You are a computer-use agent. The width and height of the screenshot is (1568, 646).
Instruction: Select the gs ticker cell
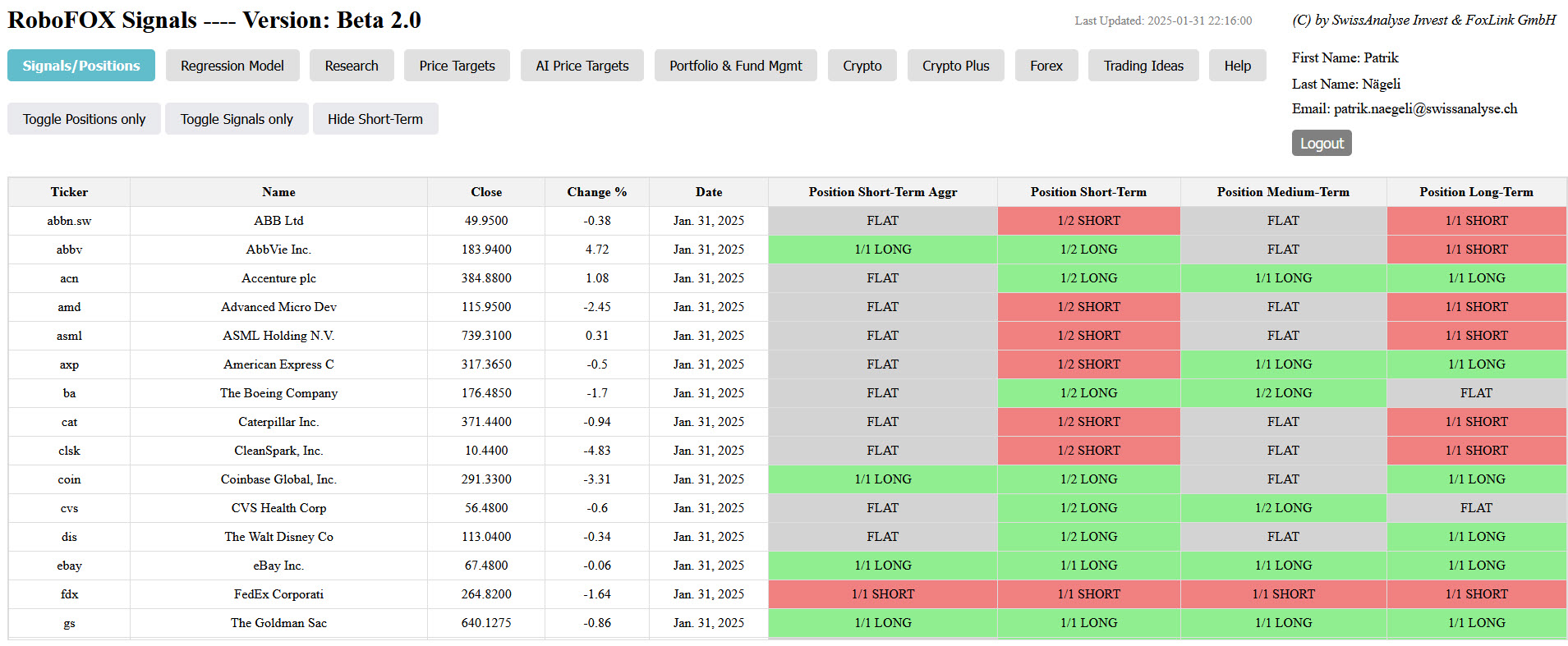(x=69, y=623)
